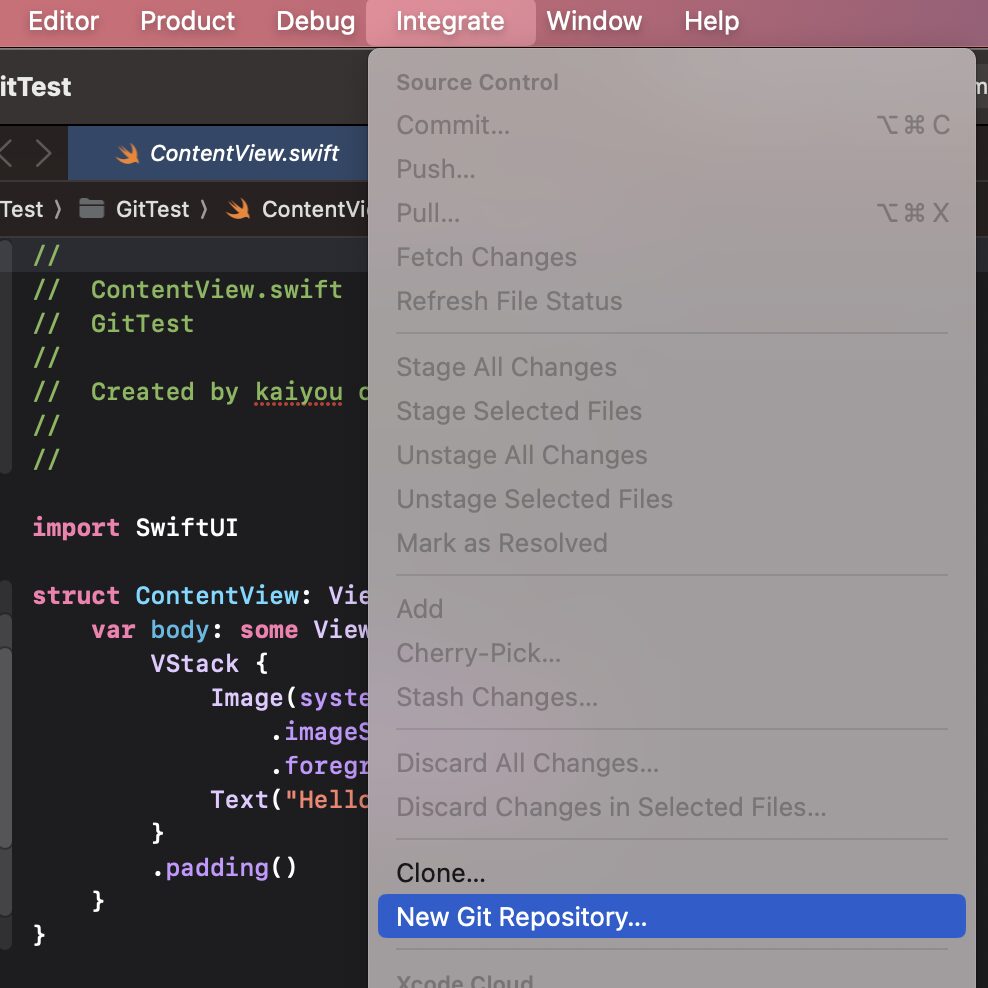Select "Xcode Cloud" at the menu bottom
This screenshot has height=988, width=988.
click(x=464, y=978)
